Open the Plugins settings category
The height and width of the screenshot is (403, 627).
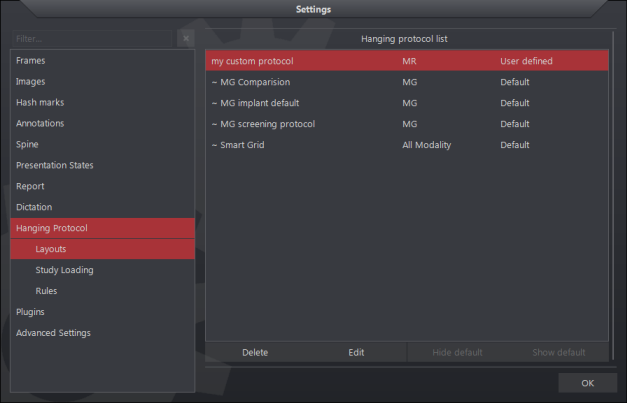(x=30, y=312)
